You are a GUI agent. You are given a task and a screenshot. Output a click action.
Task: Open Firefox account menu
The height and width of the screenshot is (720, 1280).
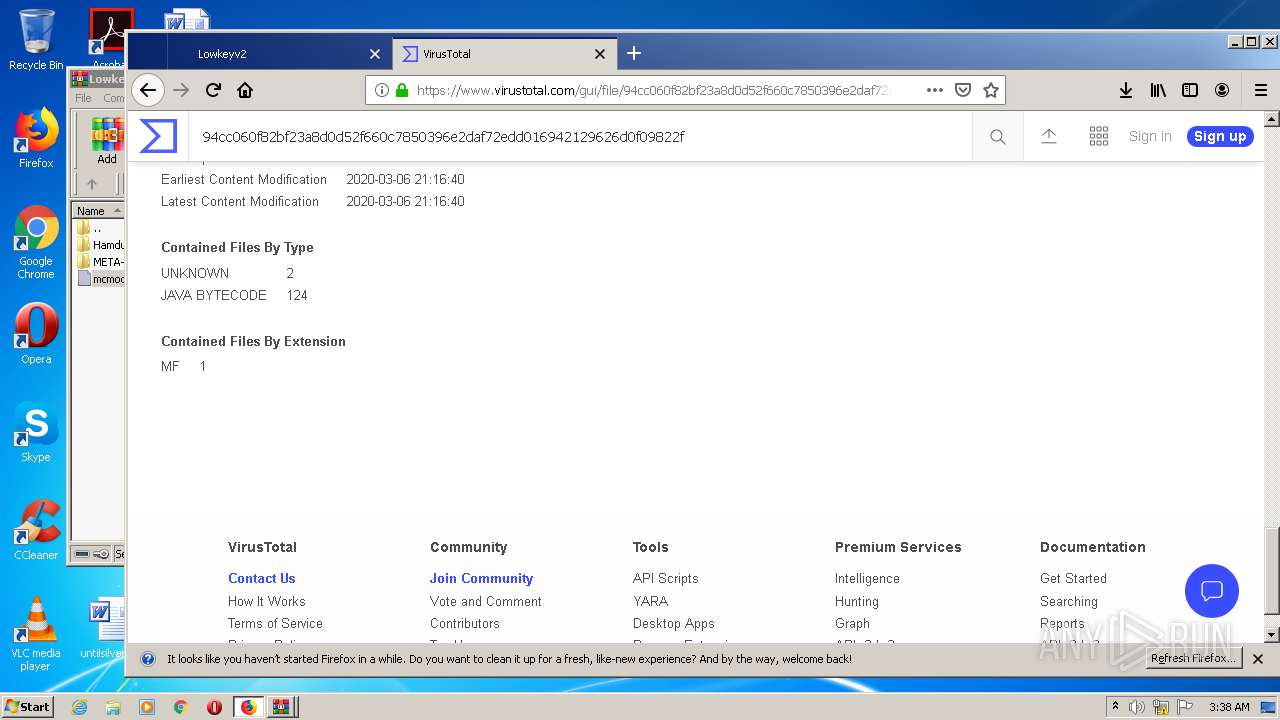tap(1222, 90)
